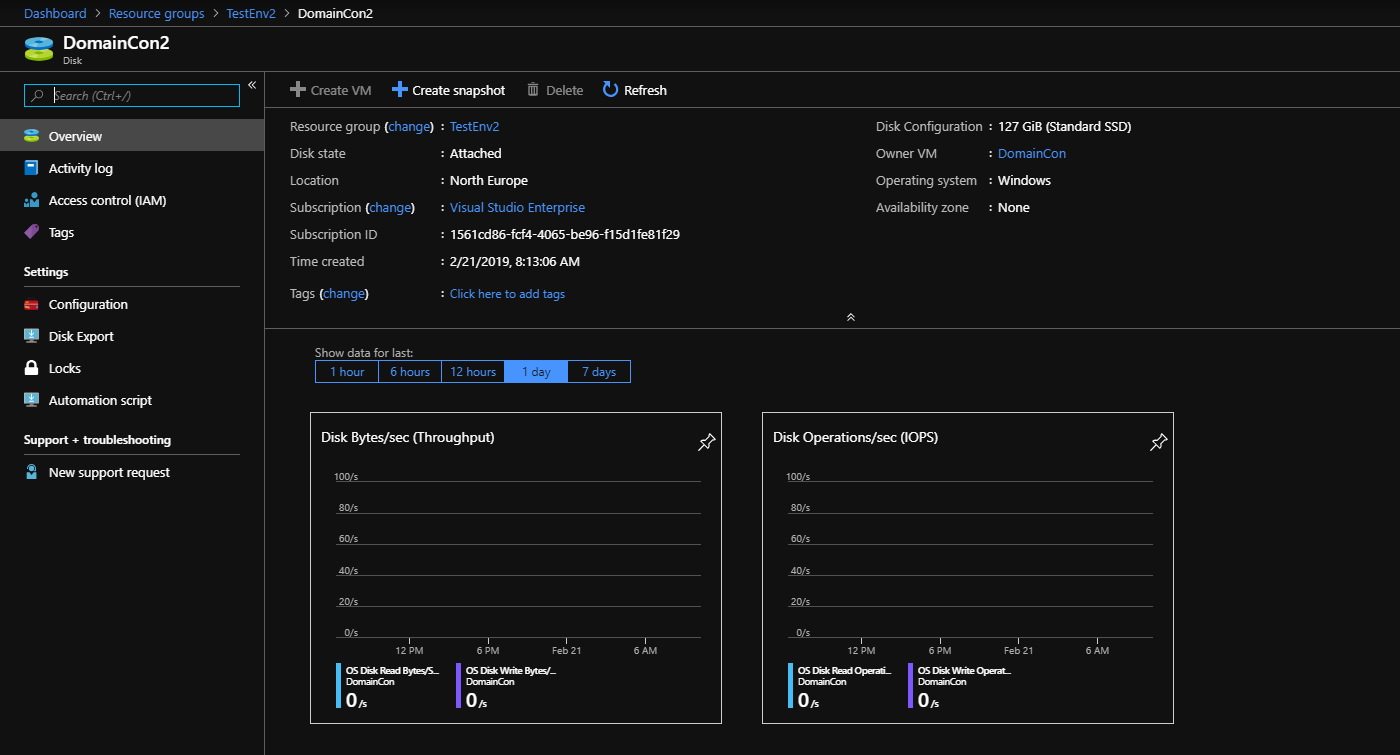Click the Disk Export monitor icon
This screenshot has width=1400, height=755.
(31, 336)
